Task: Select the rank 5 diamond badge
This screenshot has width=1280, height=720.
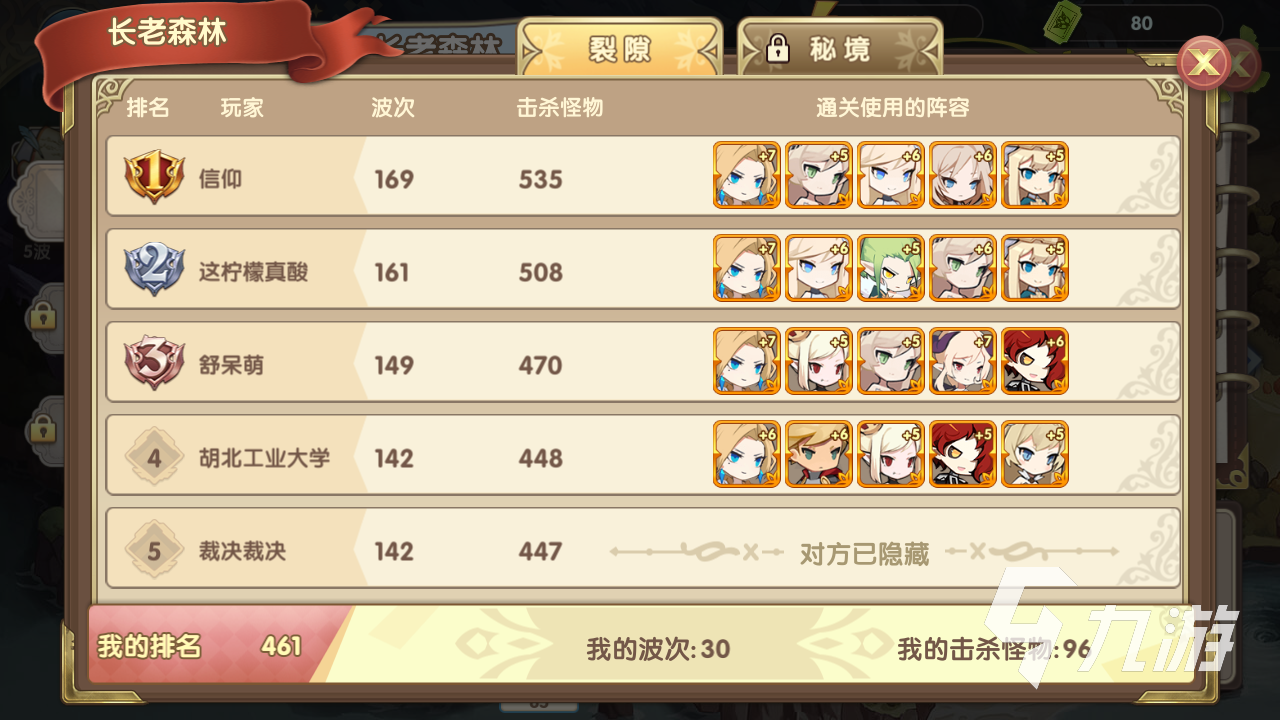Action: pos(154,550)
